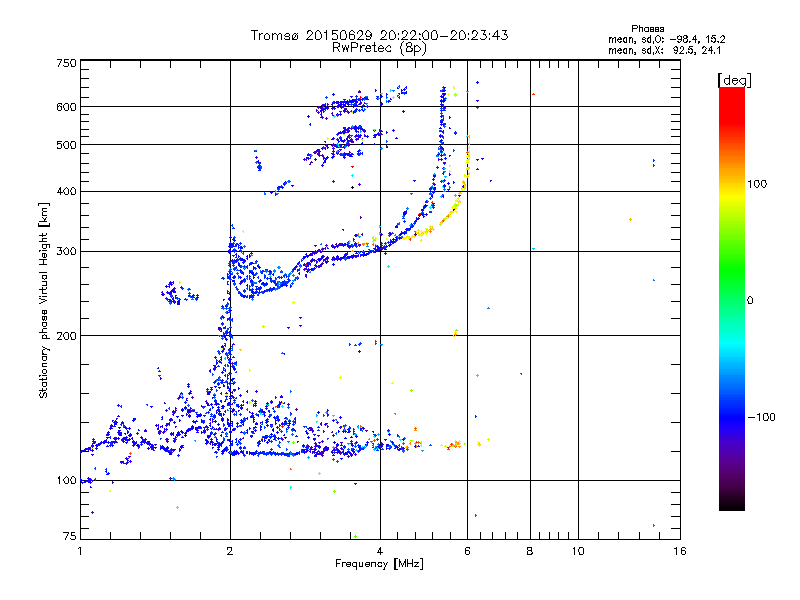Click the 'mean, sd,O: -98.4, 15.2' line
Viewport: 800px width, 600px height.
click(666, 39)
